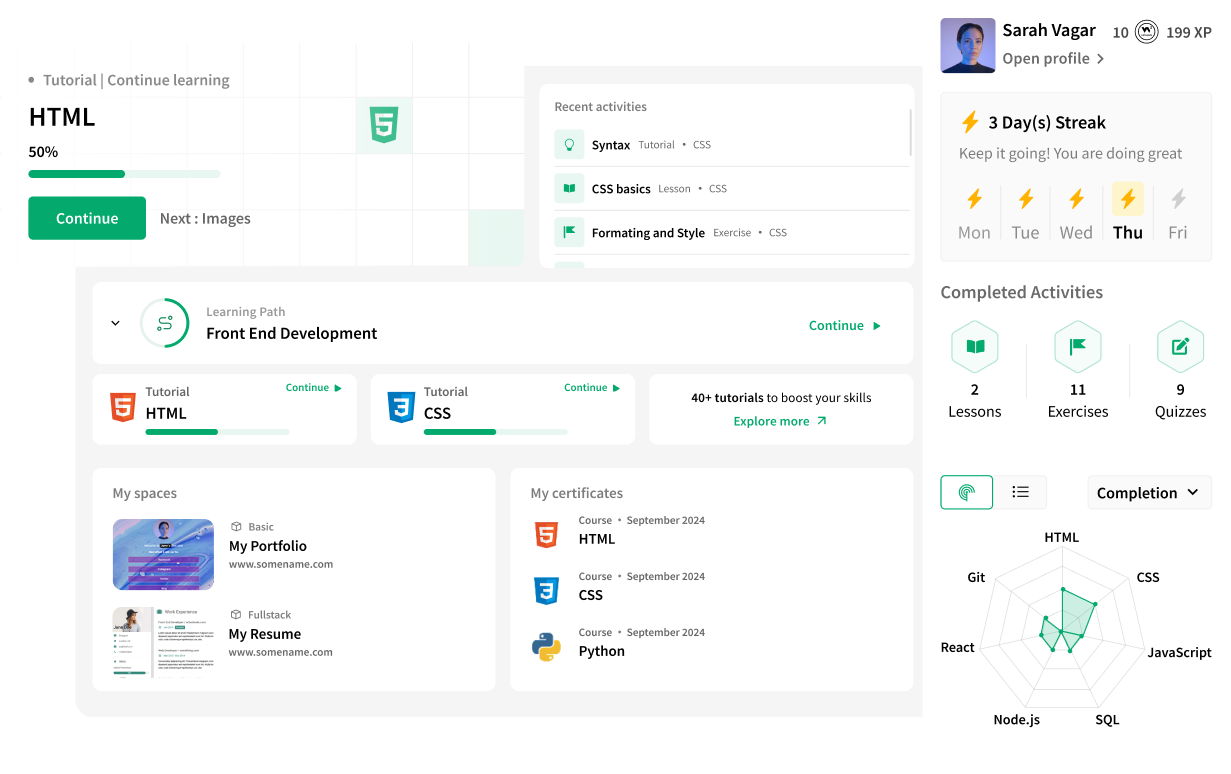Image resolution: width=1231 pixels, height=774 pixels.
Task: Switch to list view of skills
Action: point(1020,492)
